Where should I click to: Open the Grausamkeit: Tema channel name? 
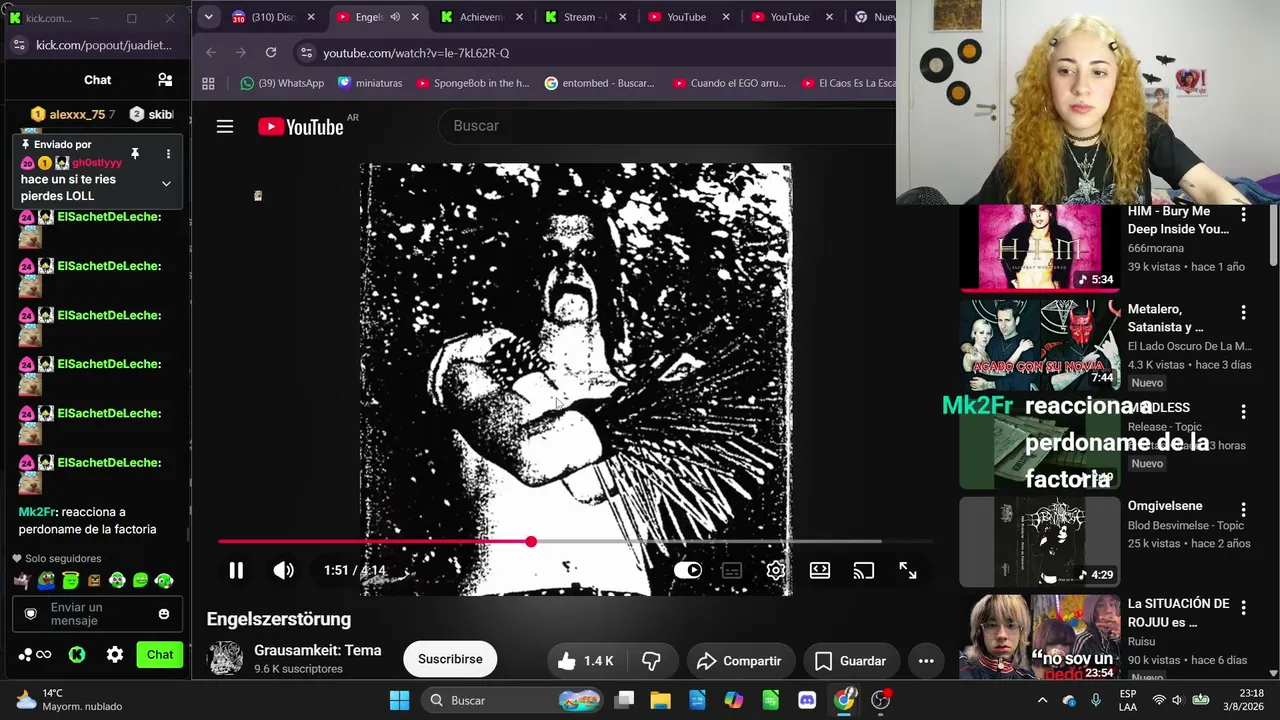(x=318, y=650)
